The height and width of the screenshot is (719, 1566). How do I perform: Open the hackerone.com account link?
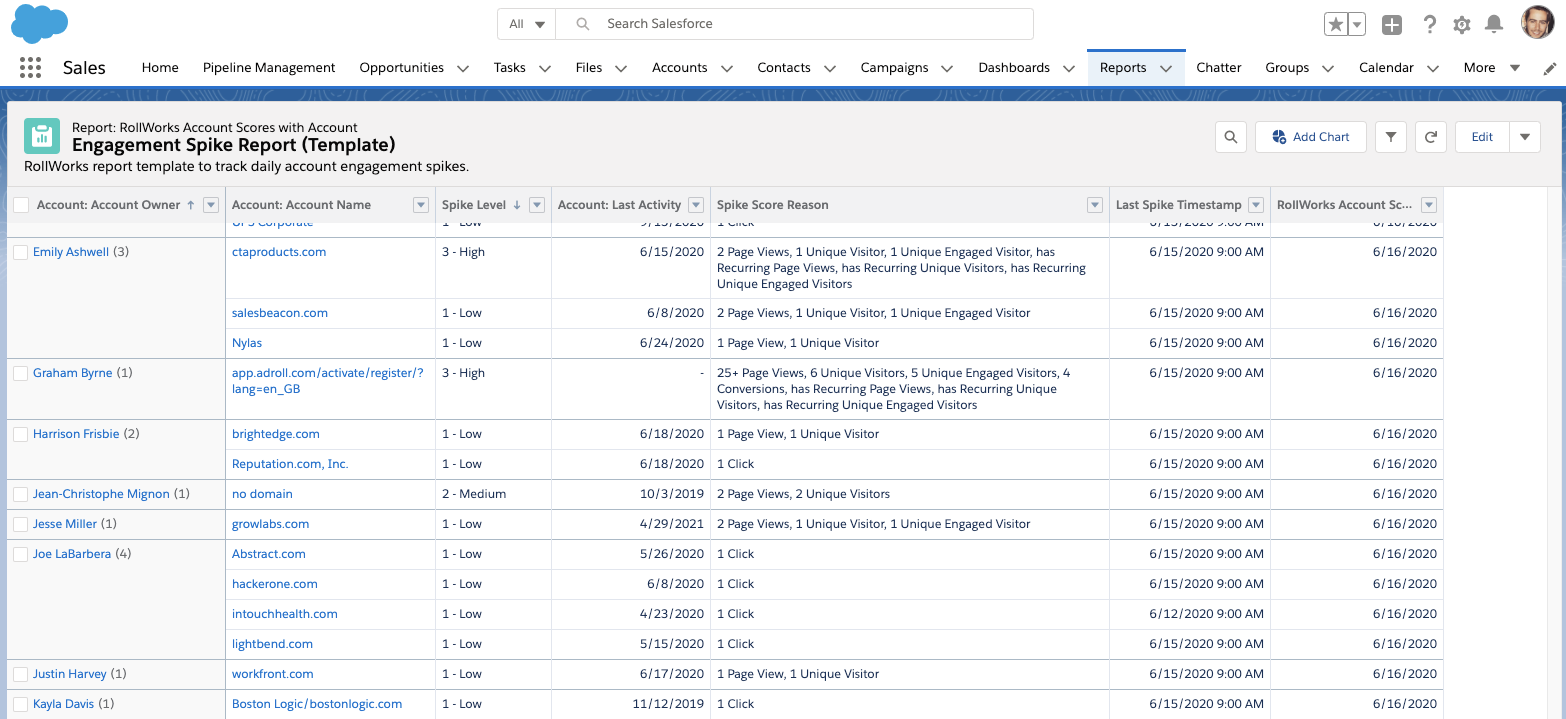coord(275,584)
